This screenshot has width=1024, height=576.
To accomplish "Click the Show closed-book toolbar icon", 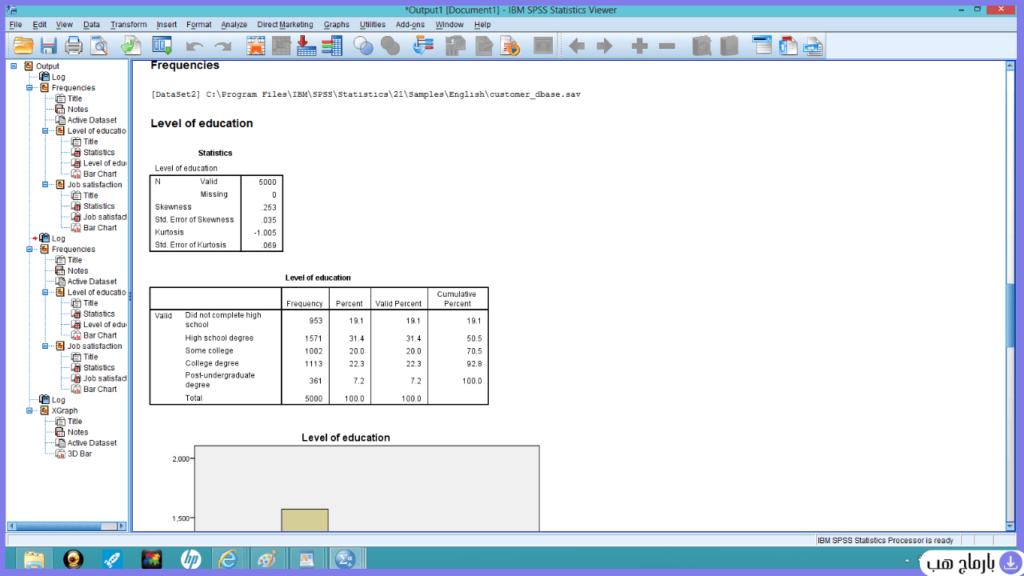I will click(701, 46).
